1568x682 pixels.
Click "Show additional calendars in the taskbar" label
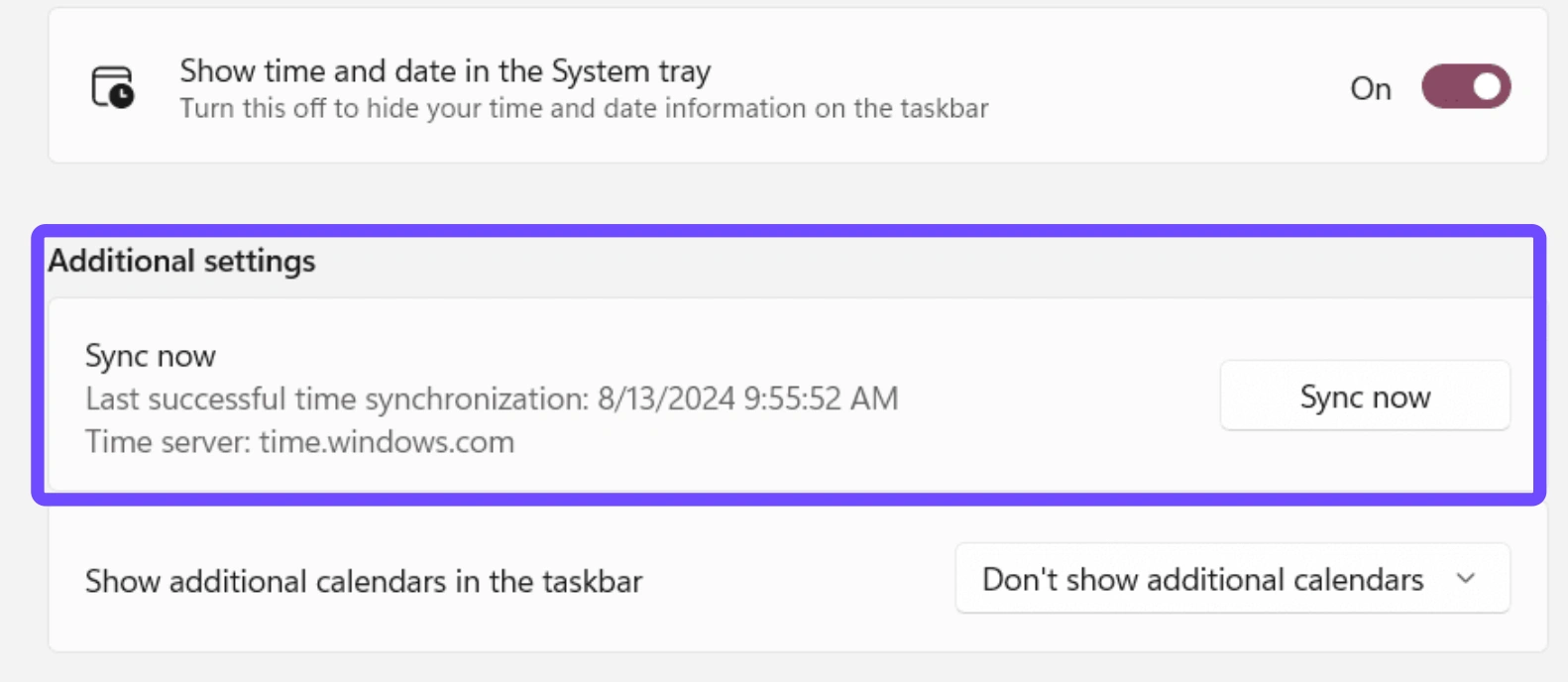(364, 581)
